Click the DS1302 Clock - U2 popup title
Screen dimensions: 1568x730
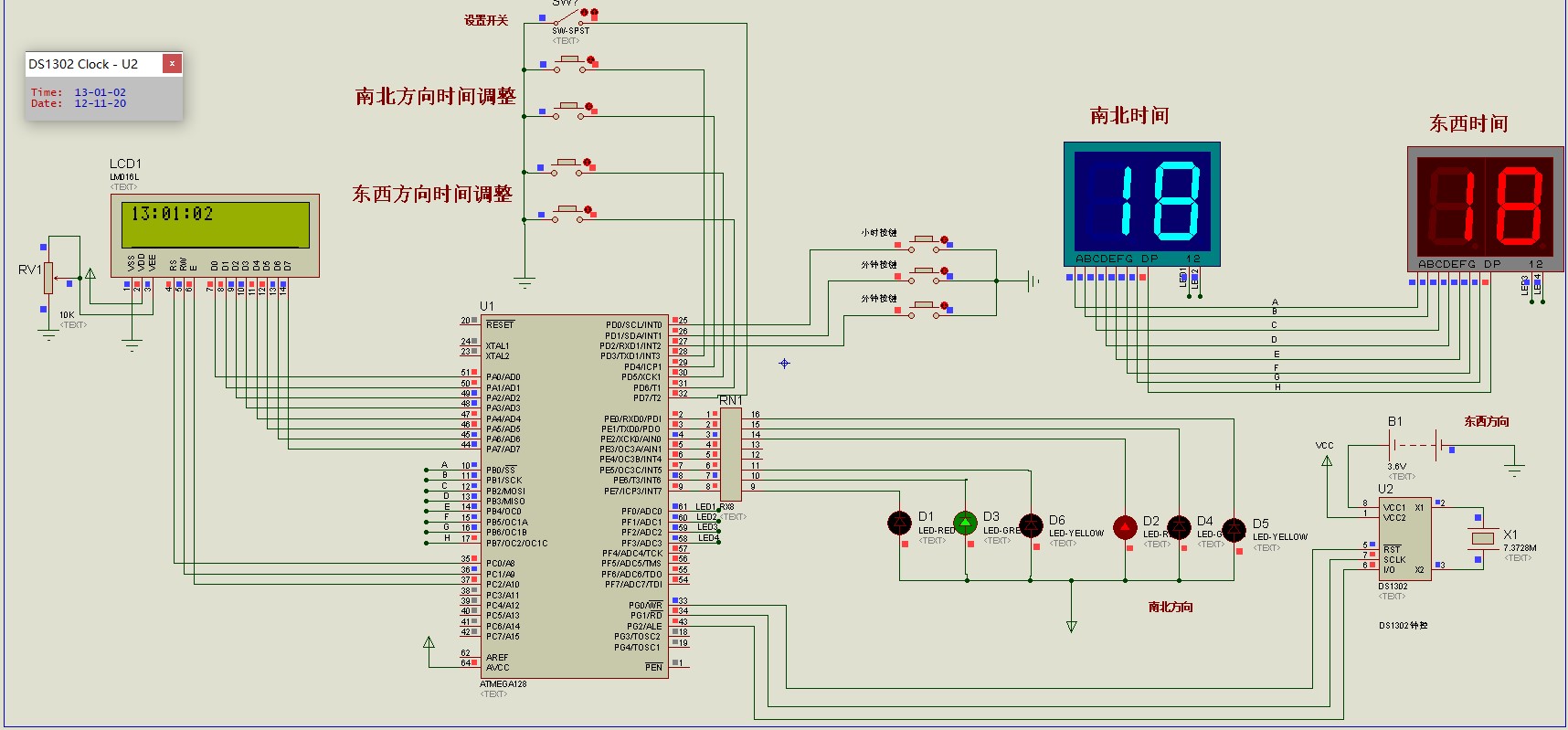[83, 64]
